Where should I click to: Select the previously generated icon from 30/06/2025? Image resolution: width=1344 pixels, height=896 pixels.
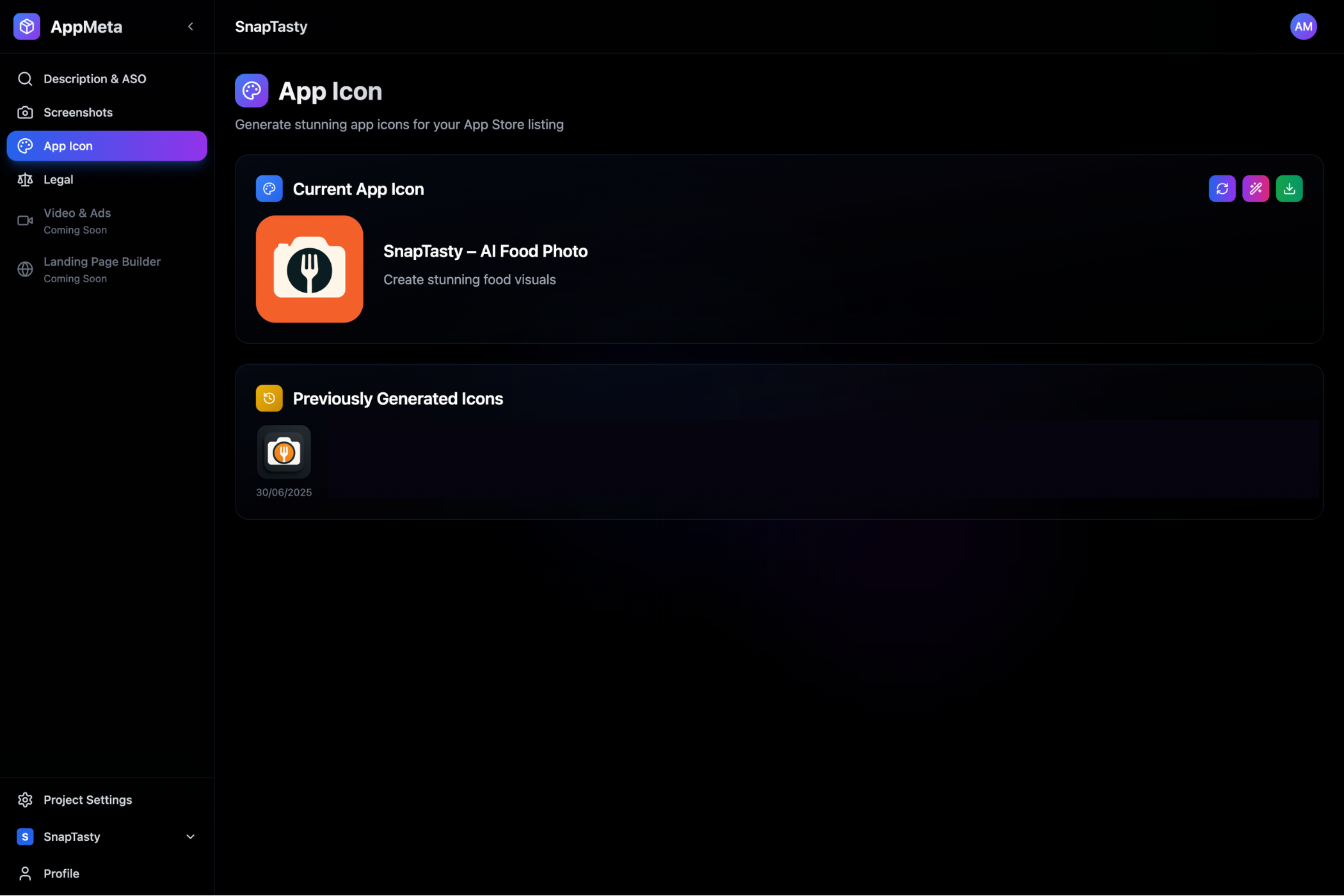[284, 452]
